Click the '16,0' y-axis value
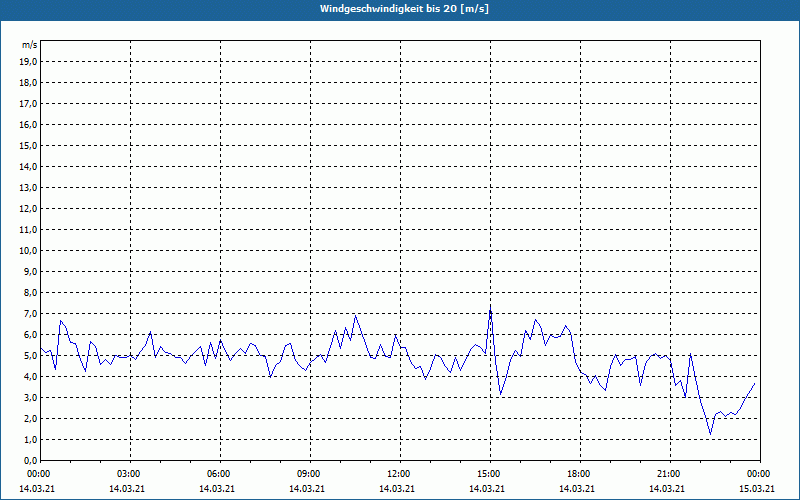Viewport: 800px width, 500px height. (29, 124)
